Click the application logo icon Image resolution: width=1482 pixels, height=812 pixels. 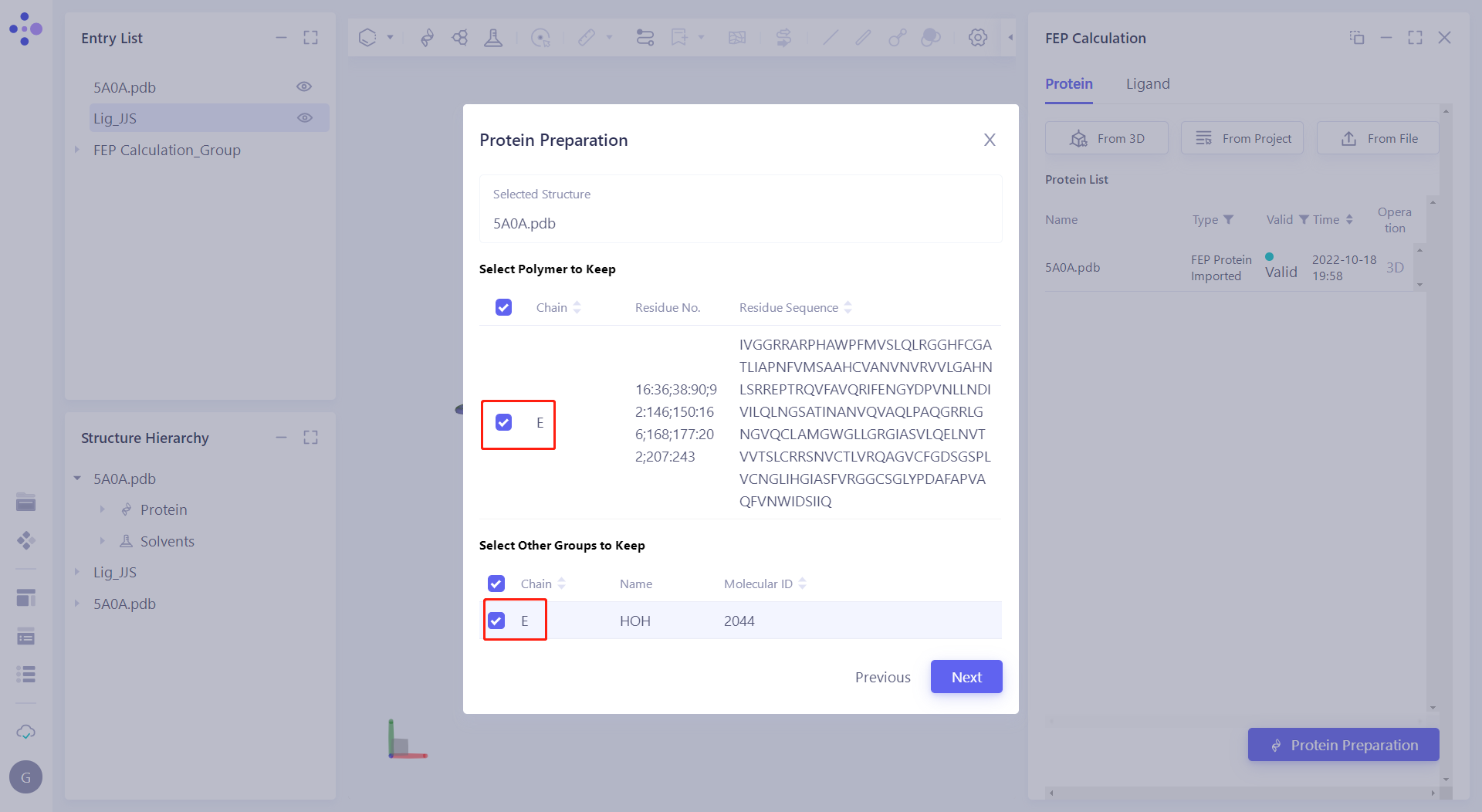pyautogui.click(x=25, y=29)
